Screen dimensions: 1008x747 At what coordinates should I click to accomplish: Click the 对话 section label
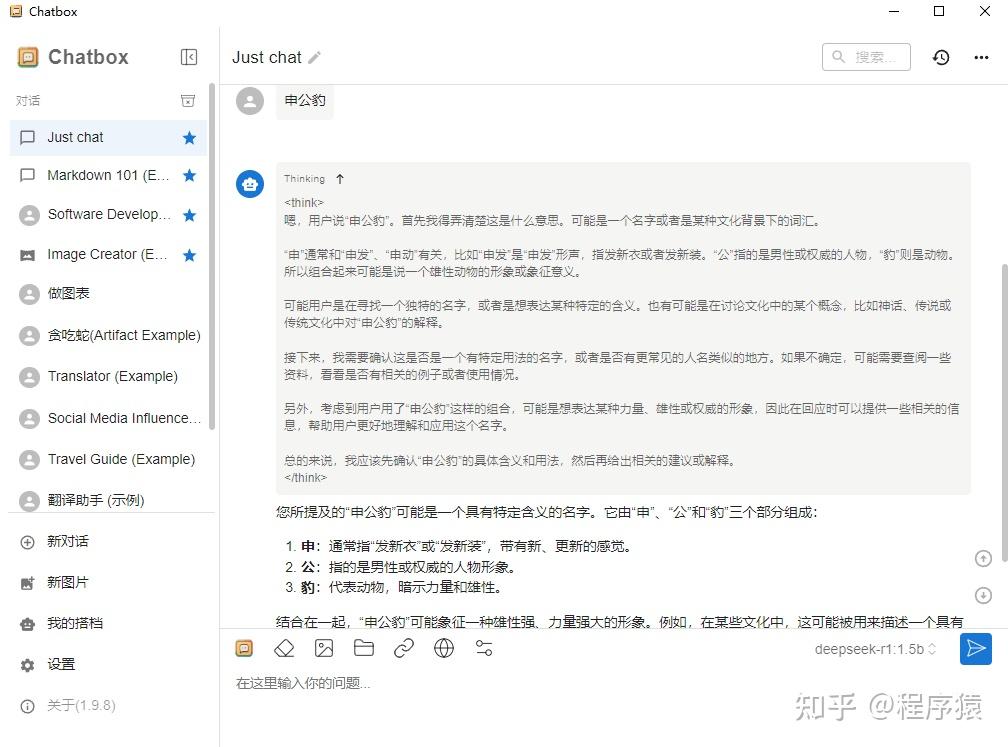(28, 101)
